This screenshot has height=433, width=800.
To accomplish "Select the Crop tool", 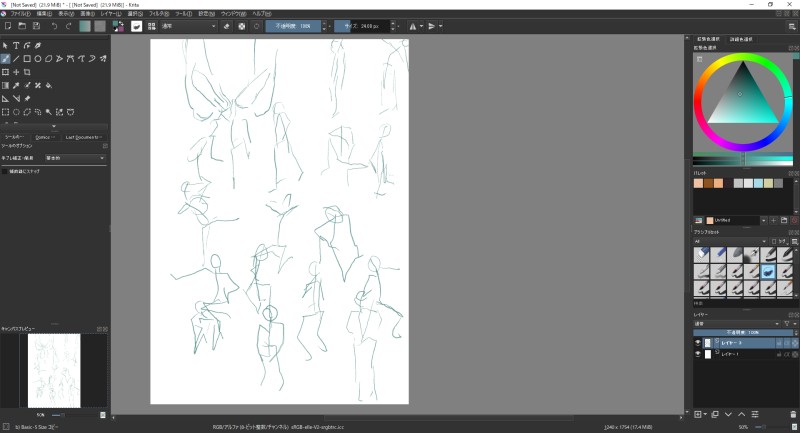I will (27, 72).
